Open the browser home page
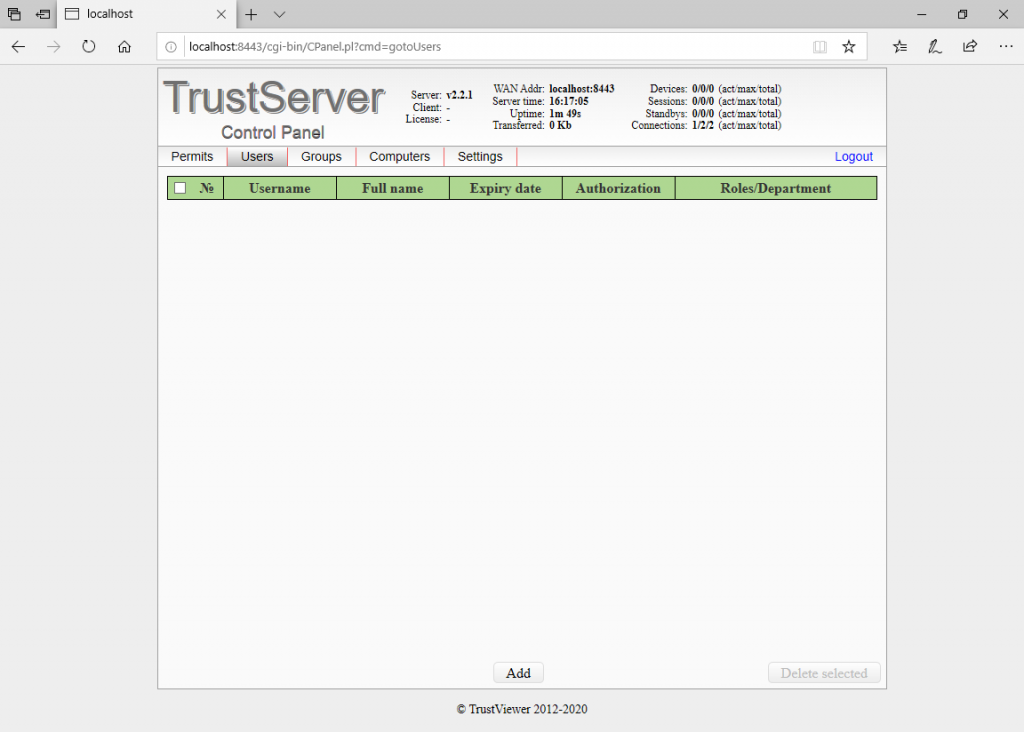Image resolution: width=1024 pixels, height=732 pixels. (124, 46)
